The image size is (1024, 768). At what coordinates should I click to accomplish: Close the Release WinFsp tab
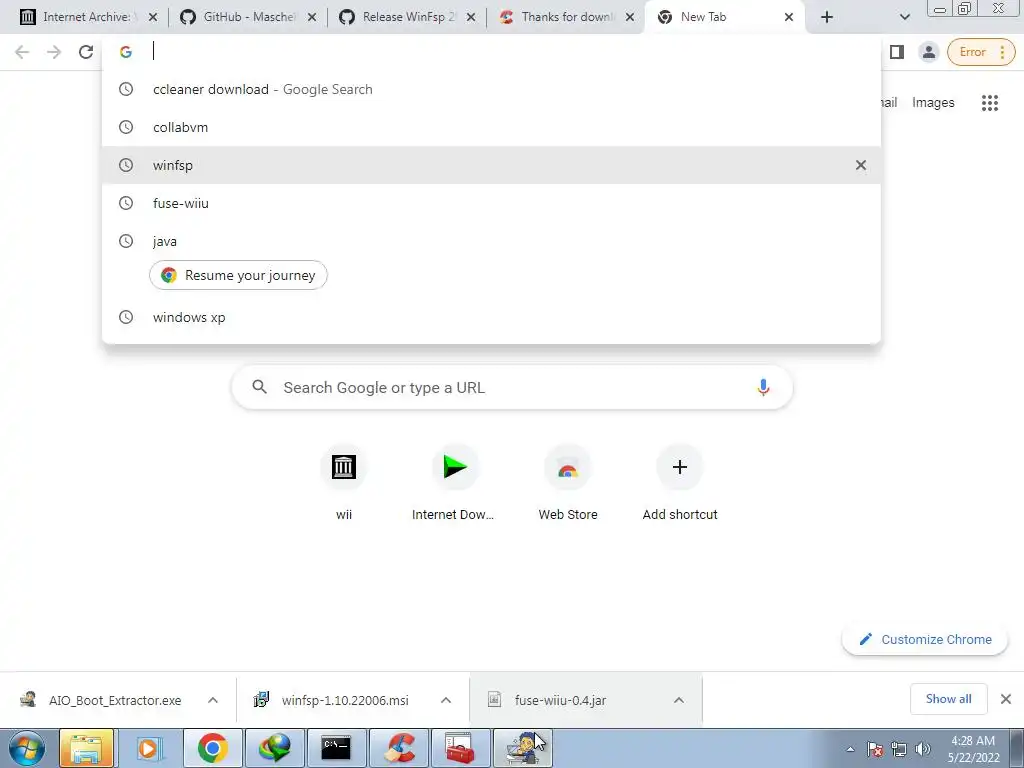click(x=471, y=17)
